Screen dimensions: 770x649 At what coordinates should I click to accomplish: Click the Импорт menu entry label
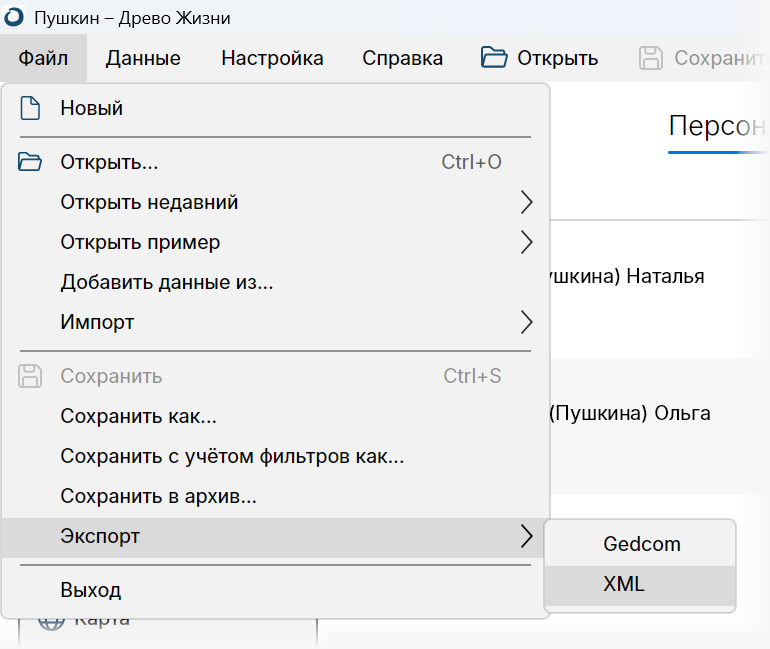(97, 322)
